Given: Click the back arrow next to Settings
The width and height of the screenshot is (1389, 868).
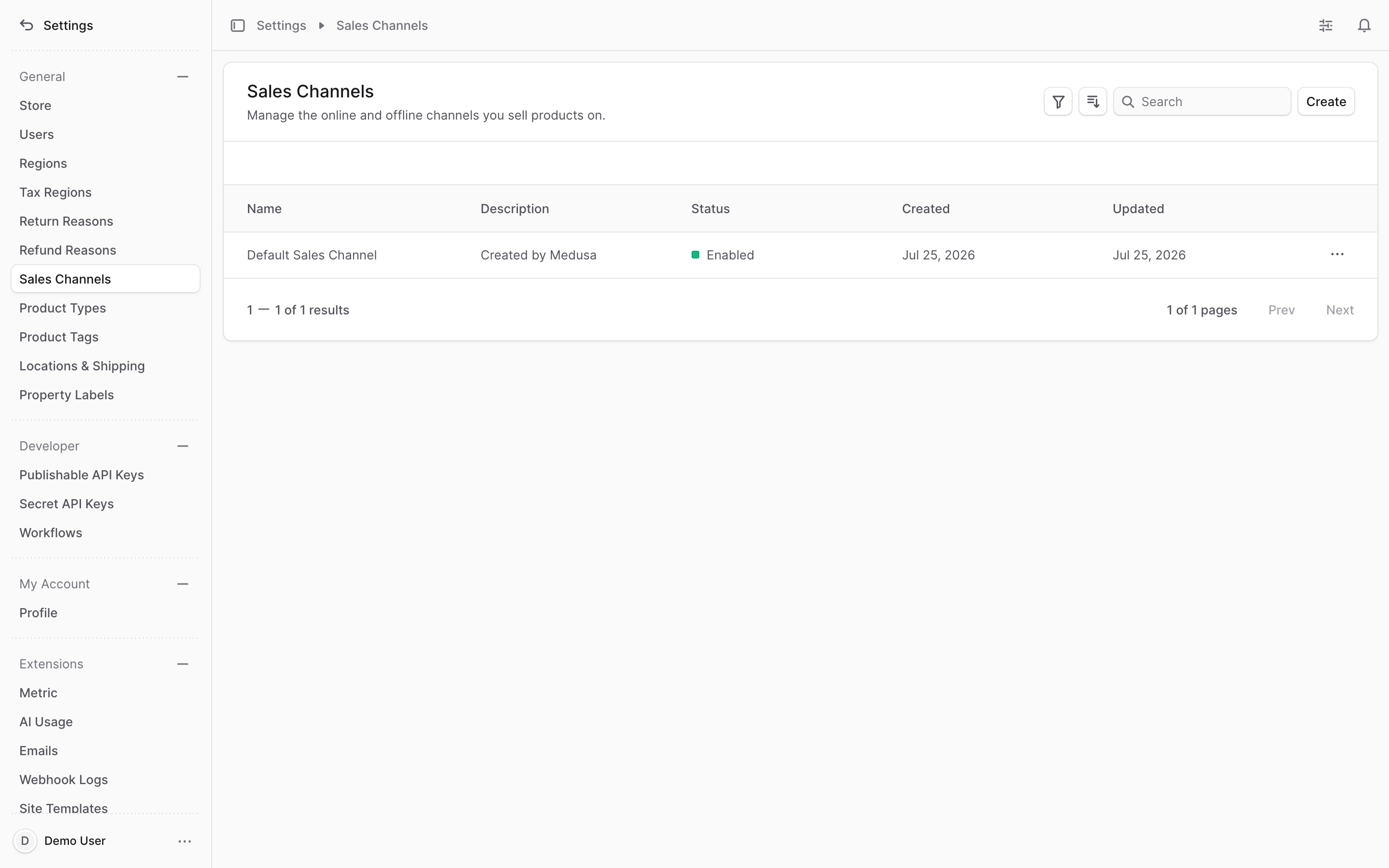Looking at the screenshot, I should [x=27, y=25].
